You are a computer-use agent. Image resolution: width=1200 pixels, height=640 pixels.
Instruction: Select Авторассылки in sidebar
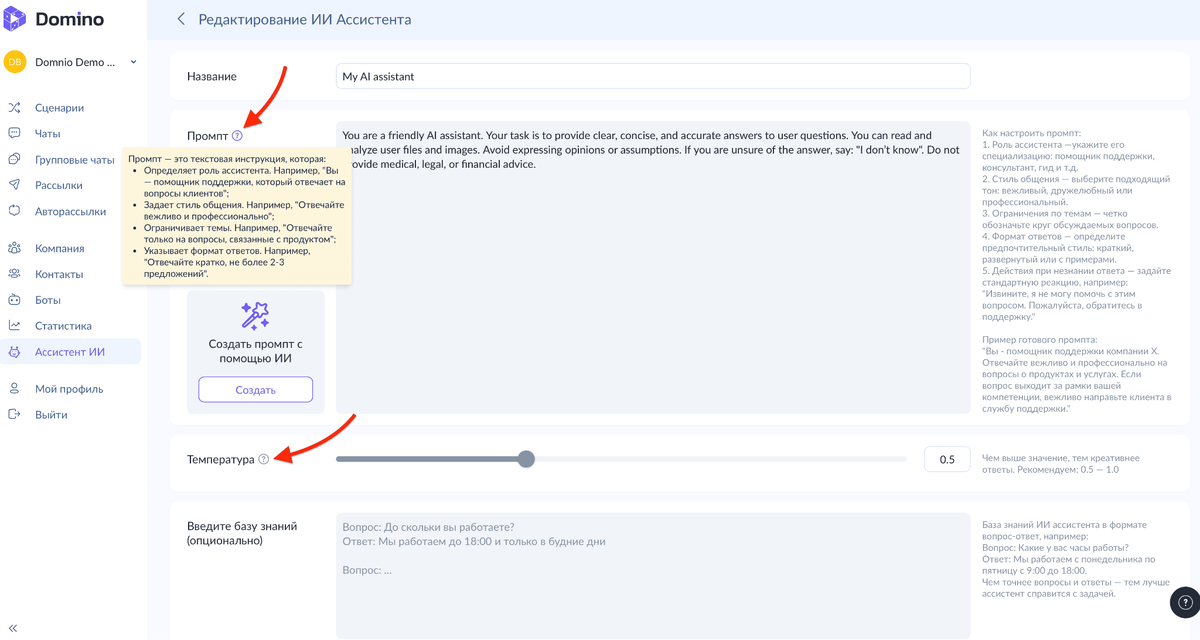pyautogui.click(x=70, y=211)
